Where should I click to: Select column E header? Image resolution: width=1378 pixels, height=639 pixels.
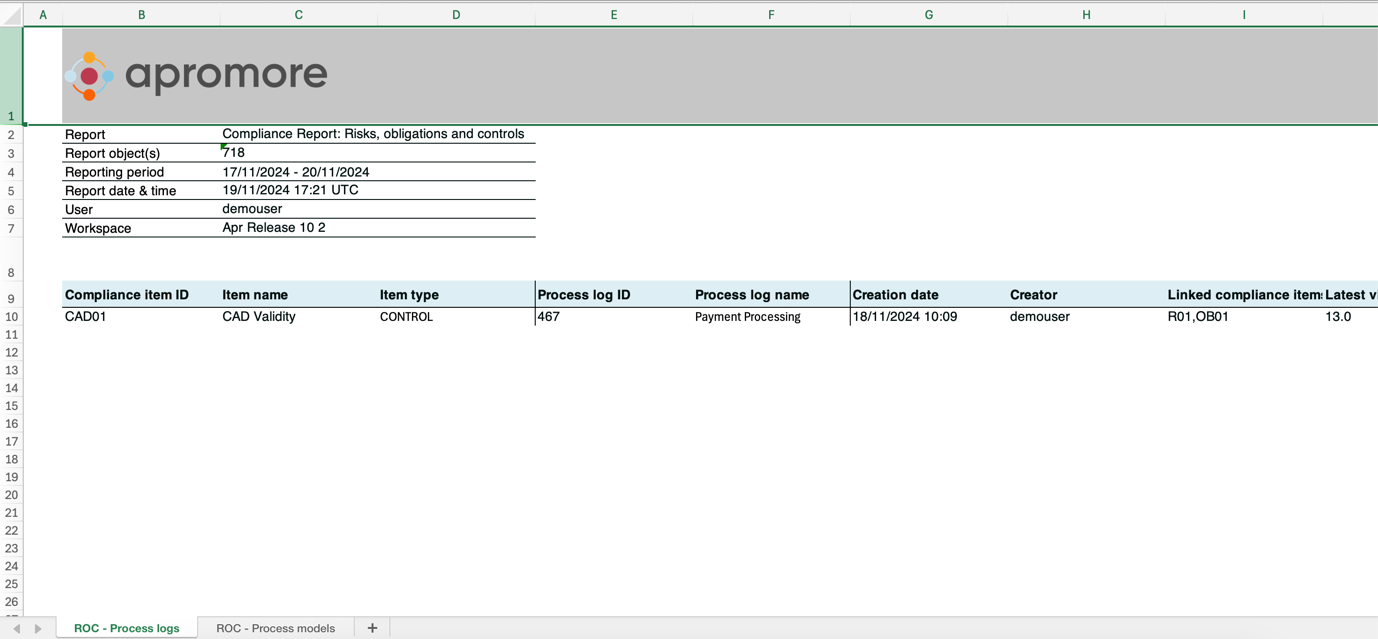click(x=613, y=15)
